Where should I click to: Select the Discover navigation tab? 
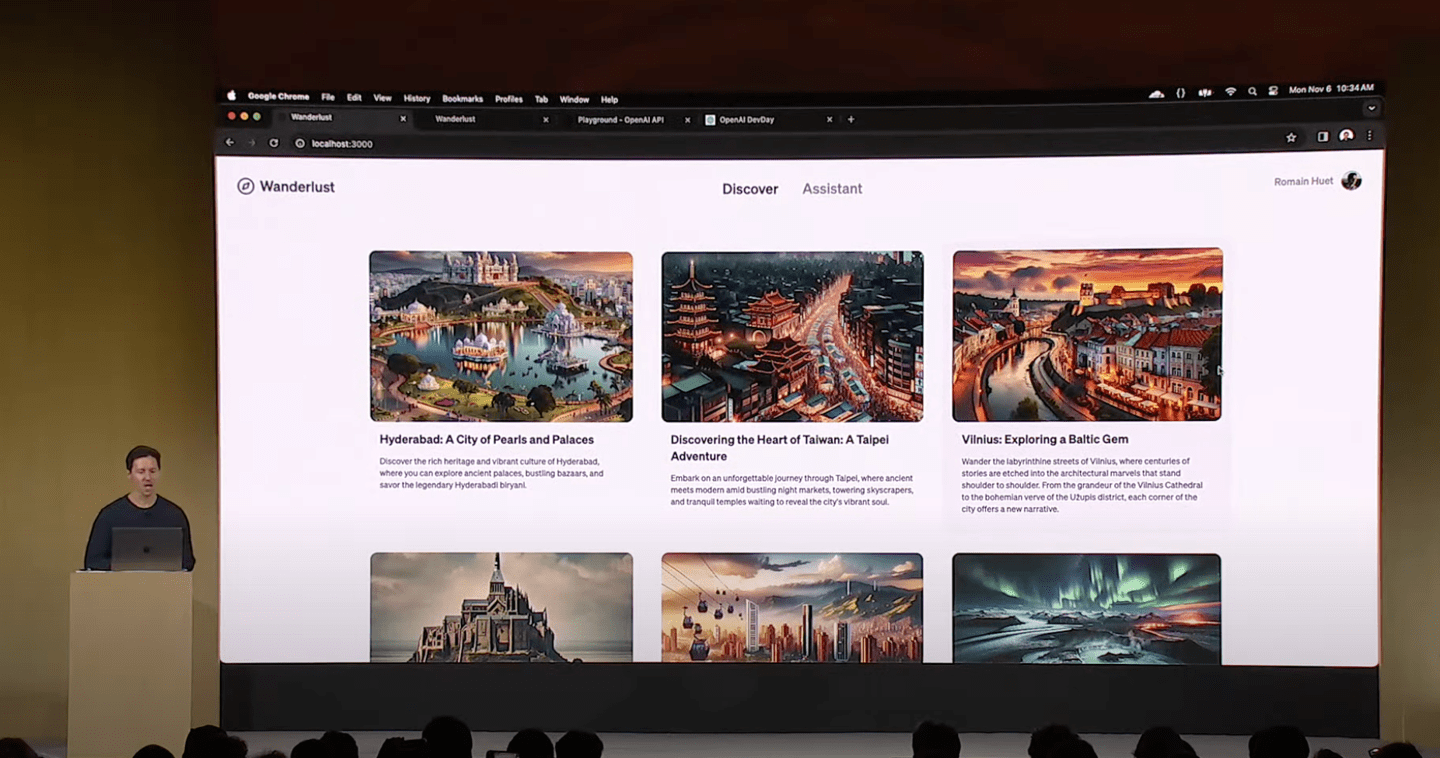click(750, 189)
